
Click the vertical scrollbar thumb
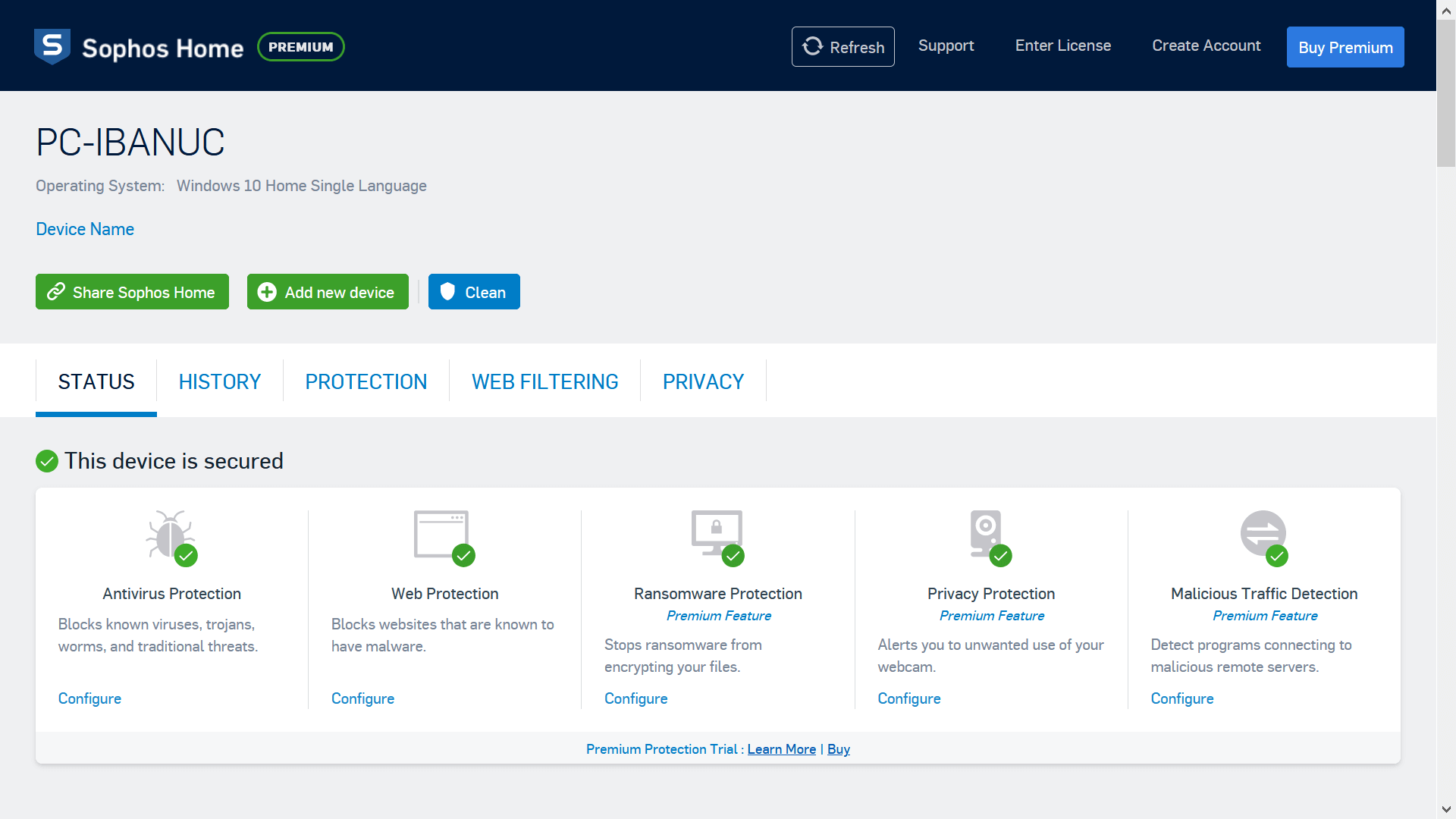pos(1446,93)
